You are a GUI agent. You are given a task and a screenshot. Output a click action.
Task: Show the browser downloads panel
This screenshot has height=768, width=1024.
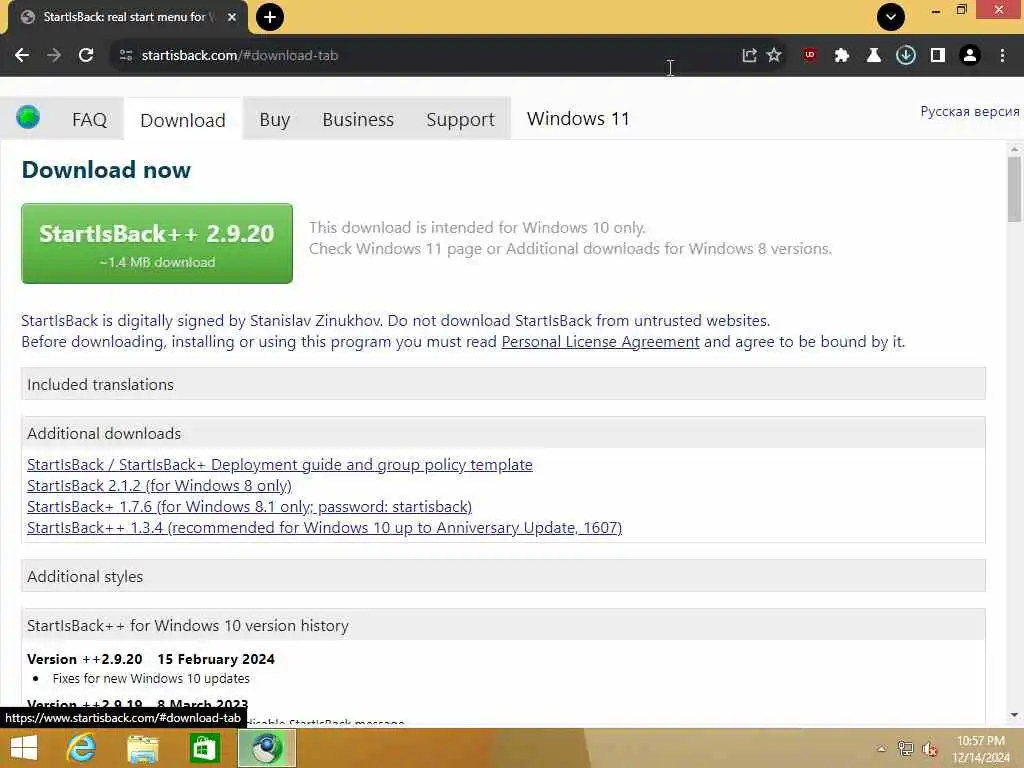(906, 56)
